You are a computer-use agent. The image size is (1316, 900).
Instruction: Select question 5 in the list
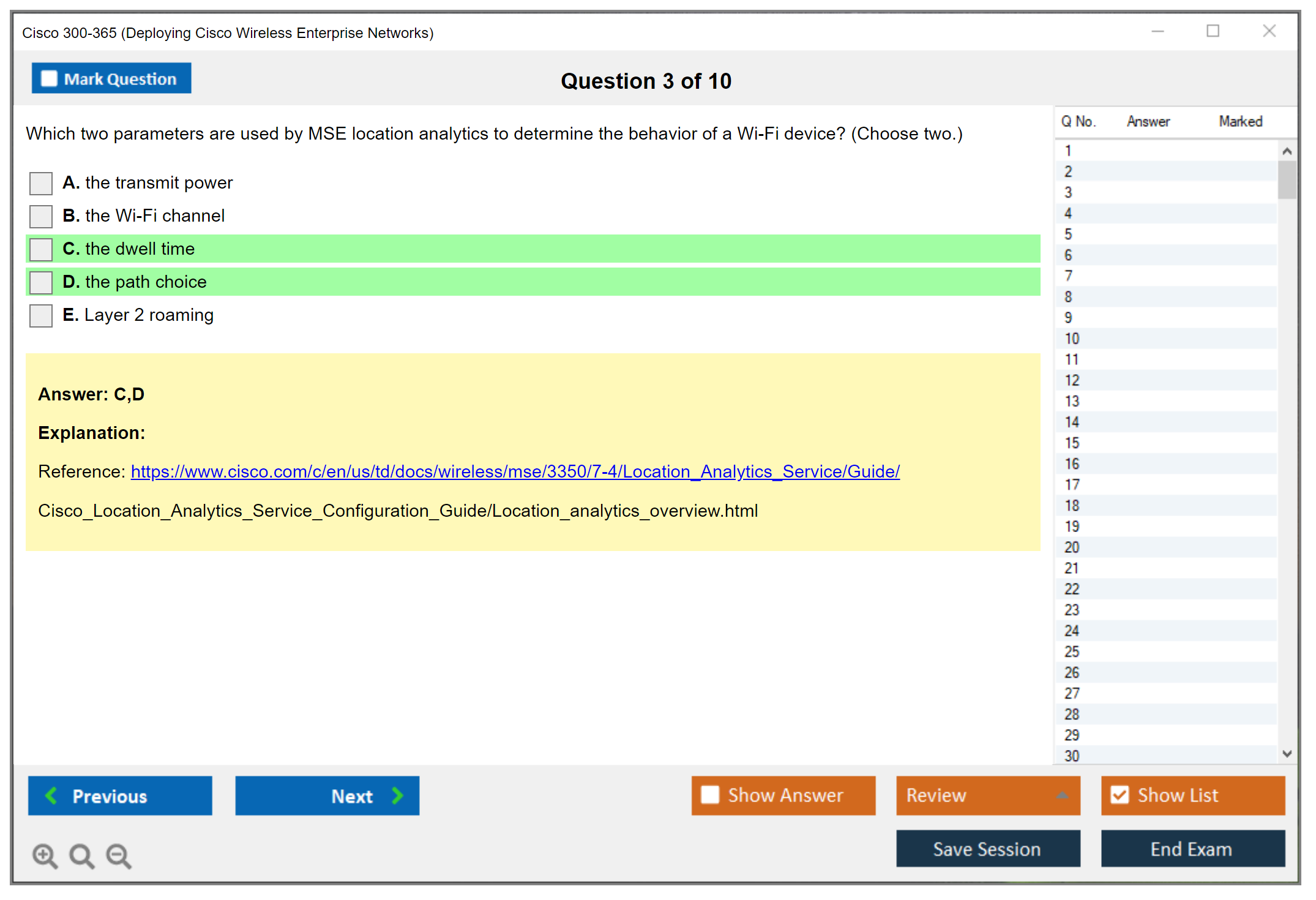[1068, 234]
